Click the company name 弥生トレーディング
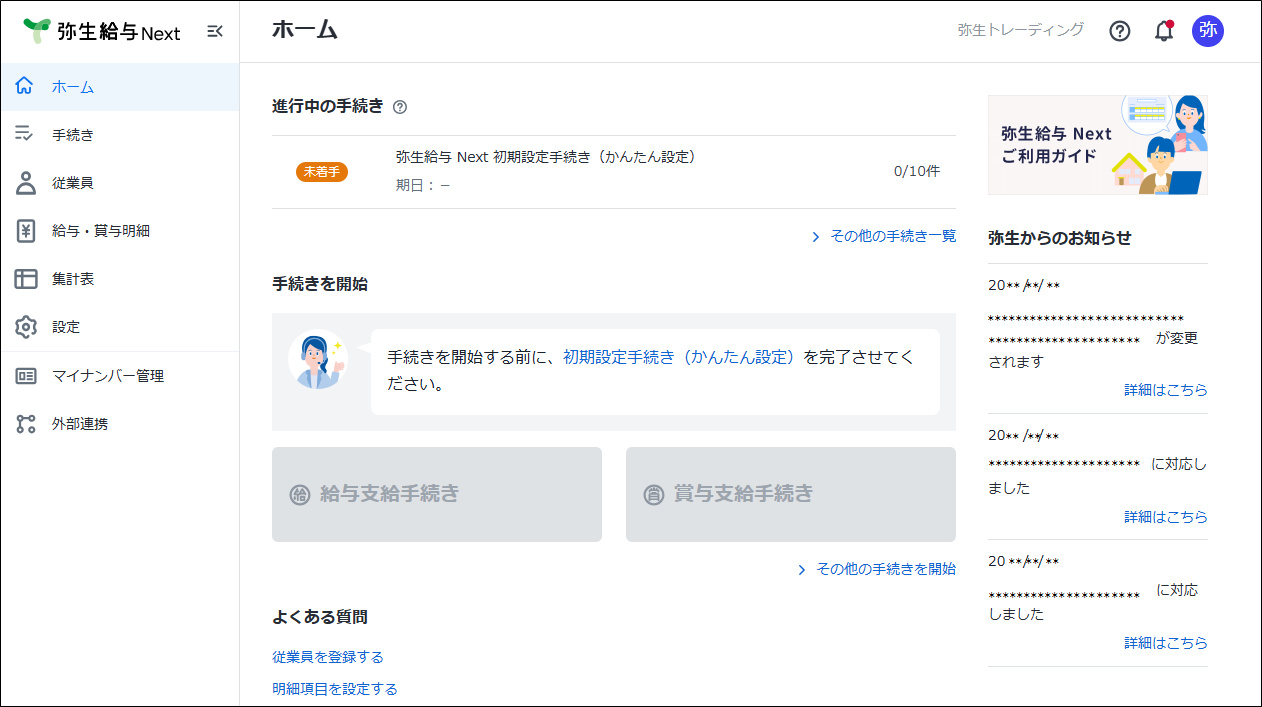 click(x=1020, y=30)
